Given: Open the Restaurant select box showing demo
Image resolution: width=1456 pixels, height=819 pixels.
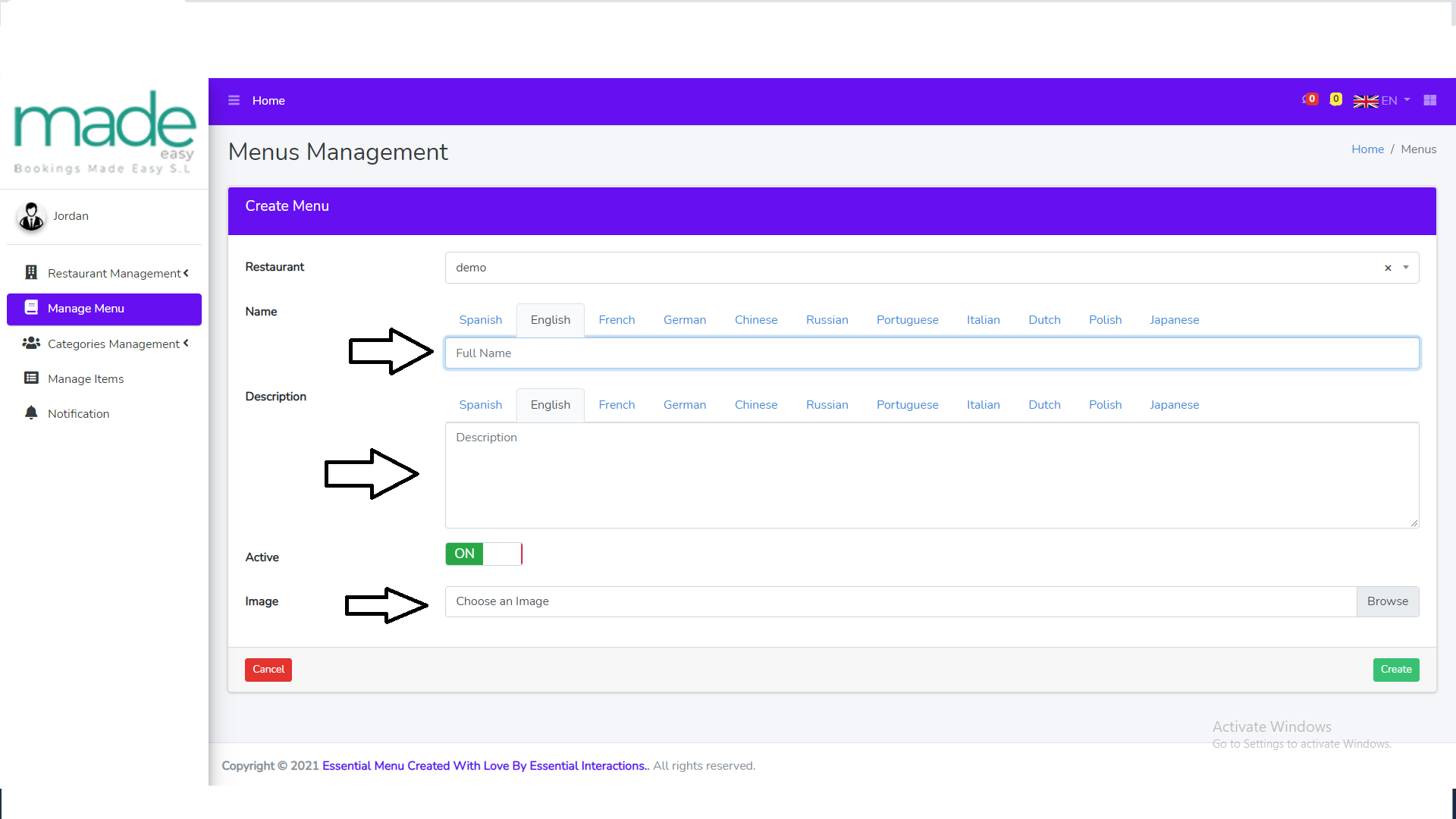Looking at the screenshot, I should (932, 268).
